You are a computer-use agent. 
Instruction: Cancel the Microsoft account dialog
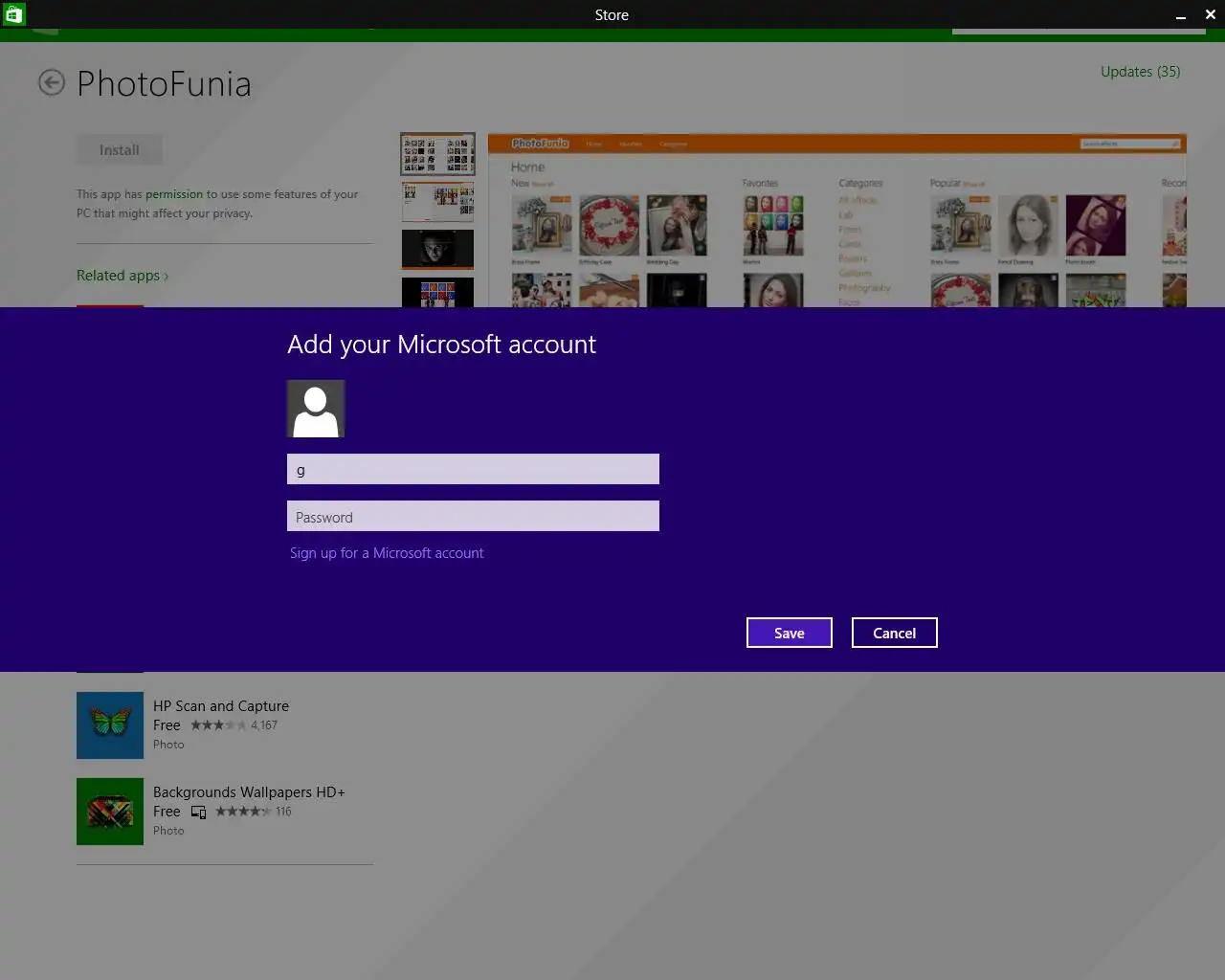point(894,633)
